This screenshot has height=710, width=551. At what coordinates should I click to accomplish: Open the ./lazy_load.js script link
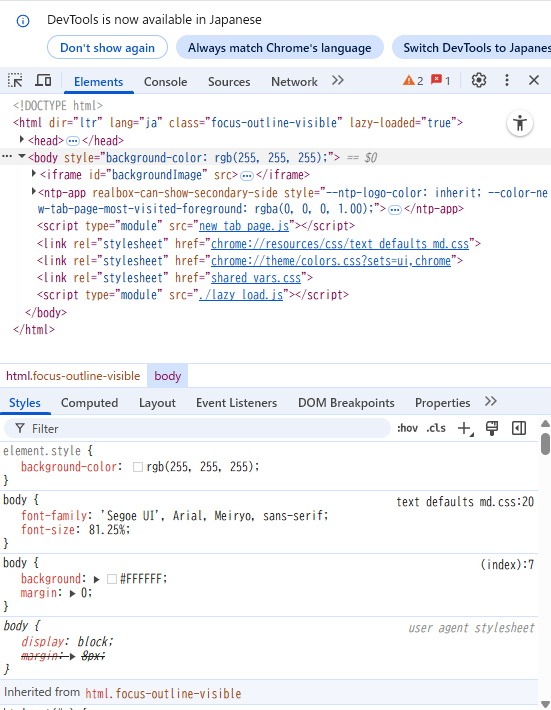[241, 295]
